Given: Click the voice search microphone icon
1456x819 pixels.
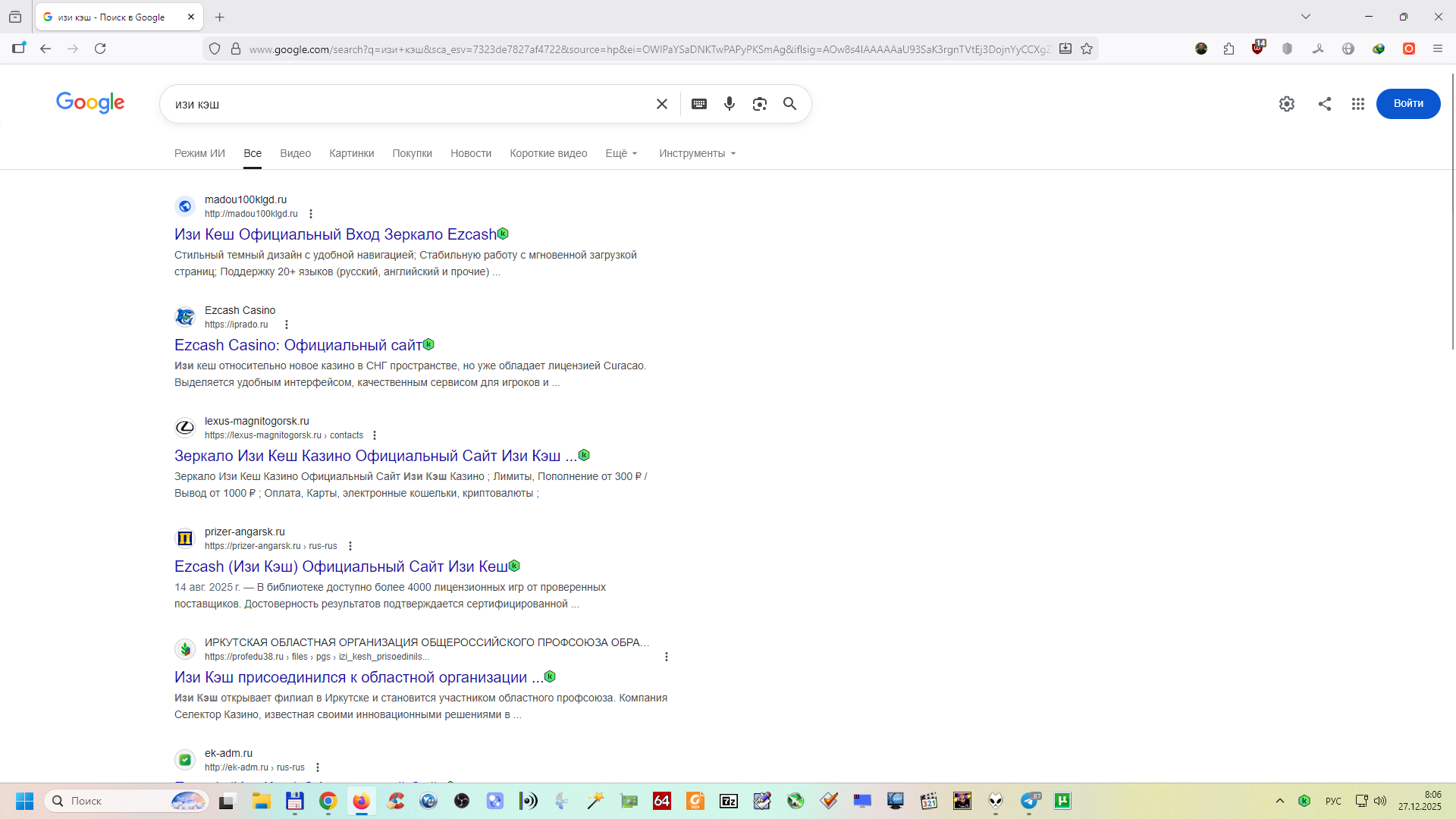Looking at the screenshot, I should (x=729, y=104).
